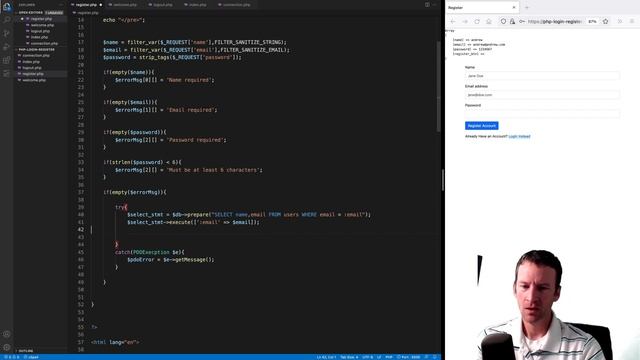The image size is (640, 360).
Task: Open index.php under Open Editors
Action: click(39, 37)
